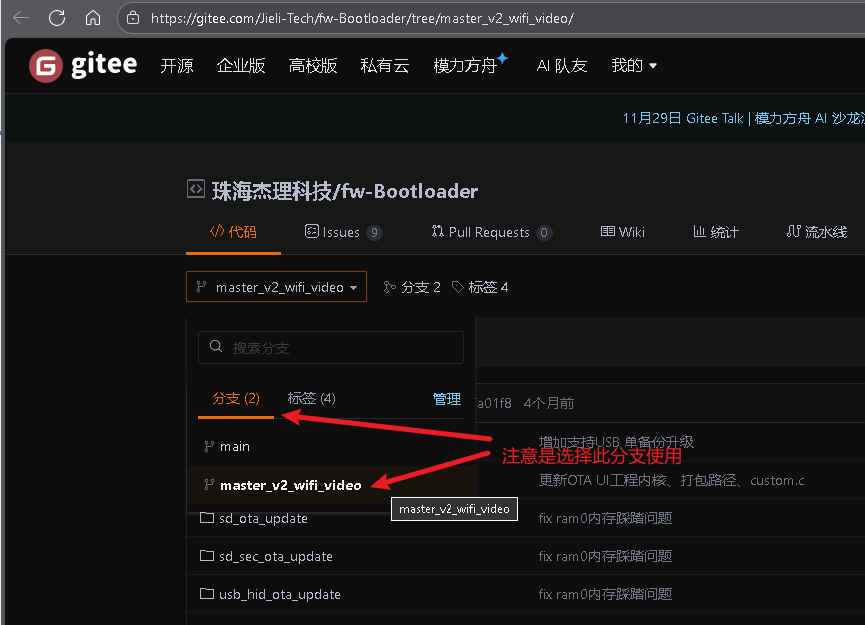Open the Issues tab
Image resolution: width=865 pixels, height=625 pixels.
coord(343,232)
